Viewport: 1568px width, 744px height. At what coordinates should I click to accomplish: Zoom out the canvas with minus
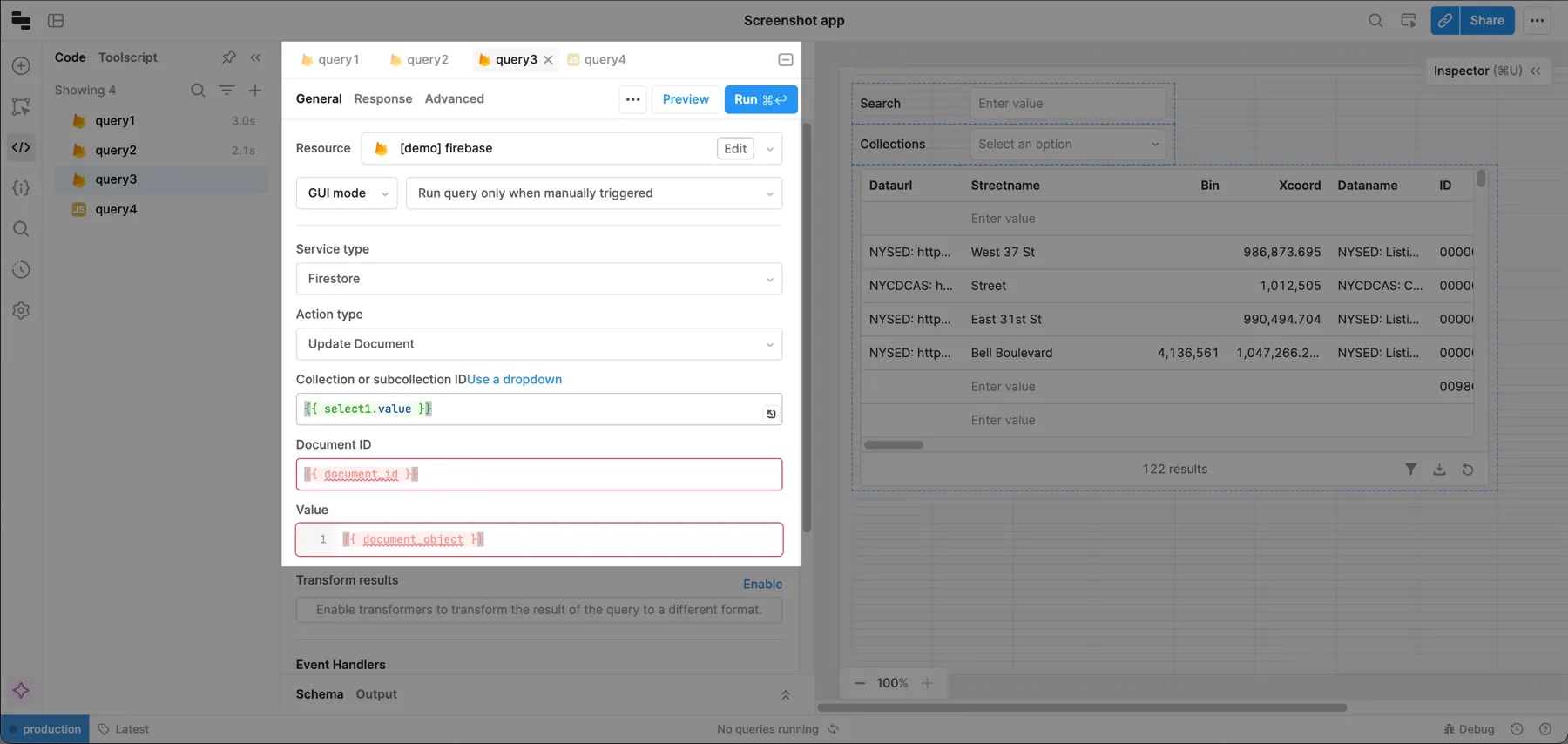point(860,683)
